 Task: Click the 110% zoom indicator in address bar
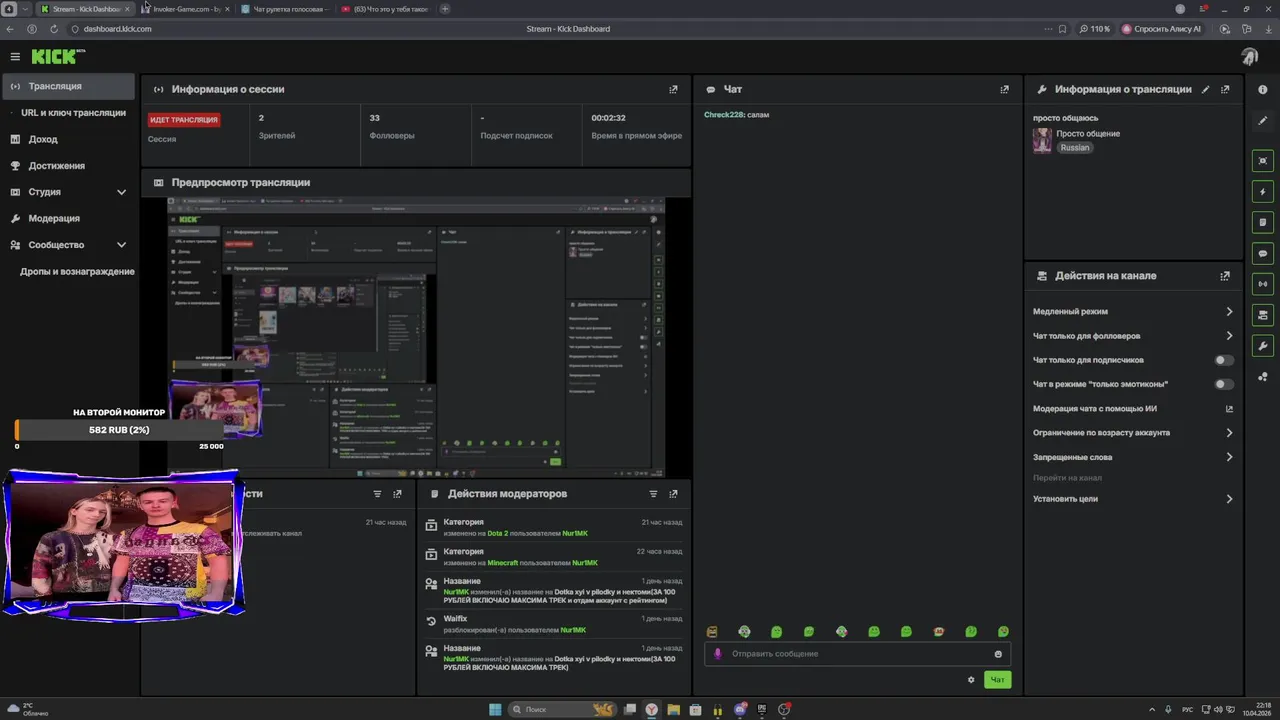point(1095,29)
